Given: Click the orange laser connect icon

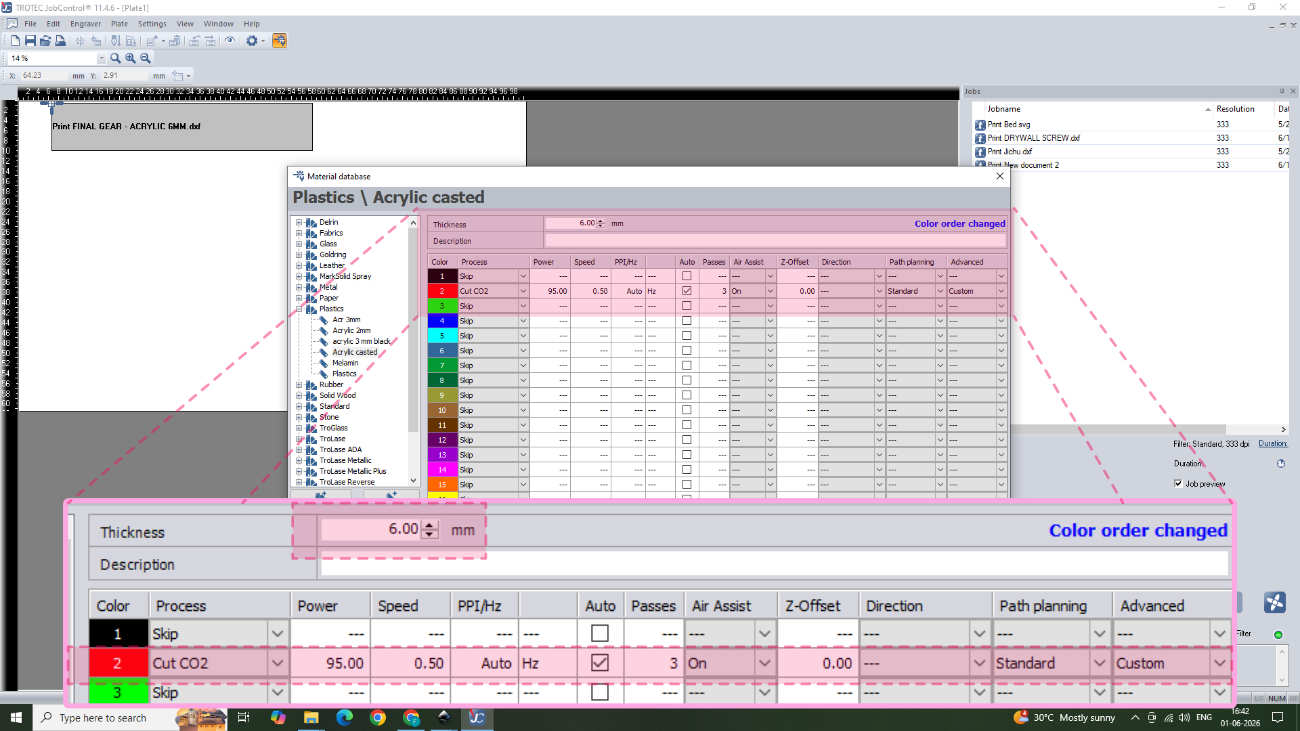Looking at the screenshot, I should [279, 41].
